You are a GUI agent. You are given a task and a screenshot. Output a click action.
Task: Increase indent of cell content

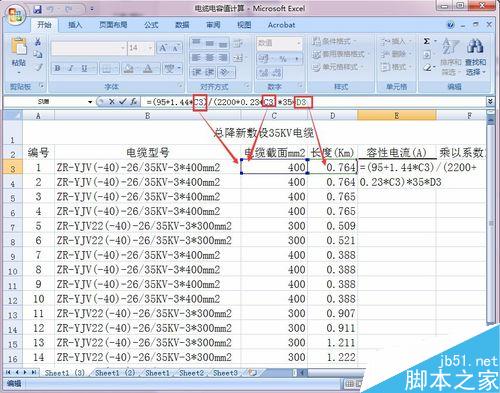210,72
